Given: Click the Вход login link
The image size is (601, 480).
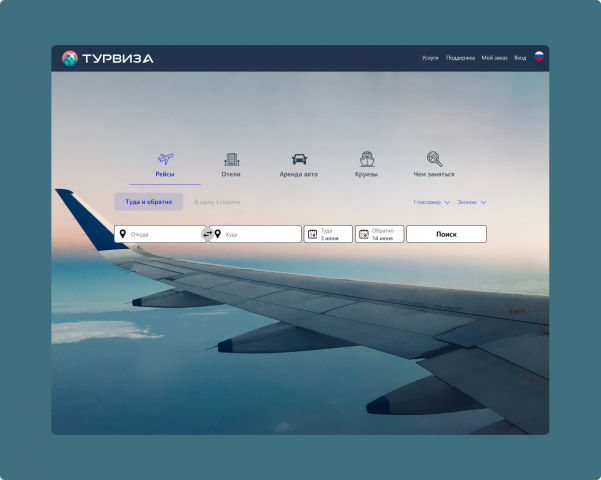Looking at the screenshot, I should click(x=520, y=58).
